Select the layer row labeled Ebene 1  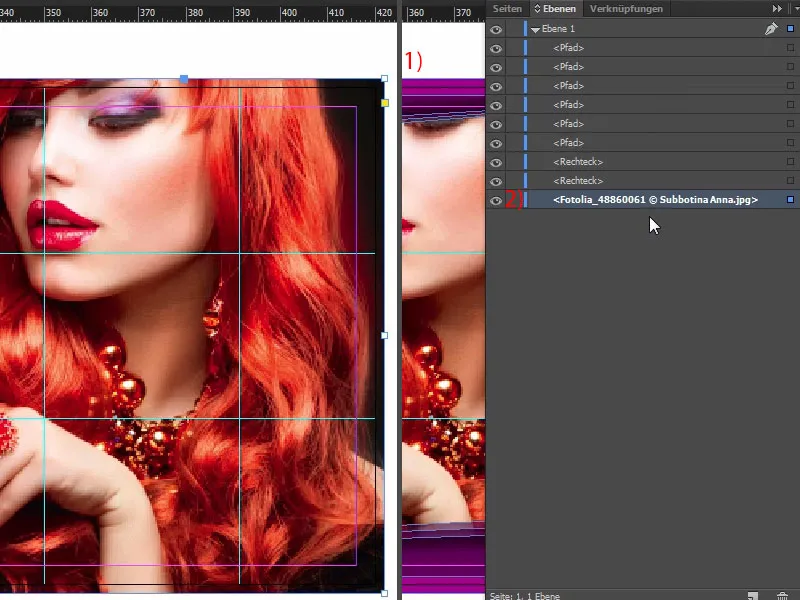pyautogui.click(x=643, y=29)
